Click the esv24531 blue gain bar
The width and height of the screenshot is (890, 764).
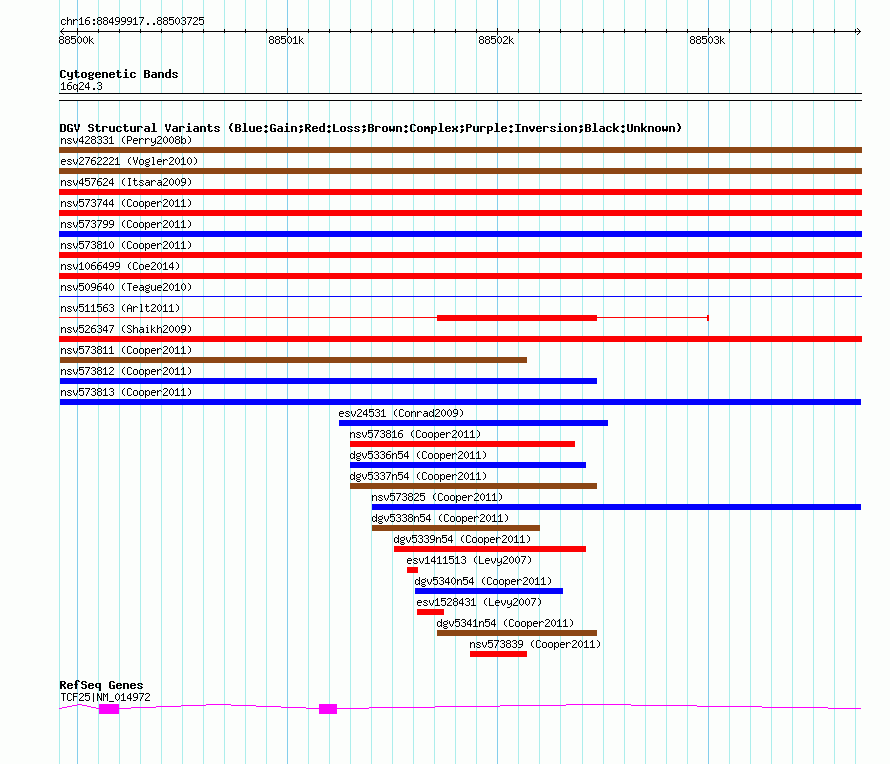point(473,423)
